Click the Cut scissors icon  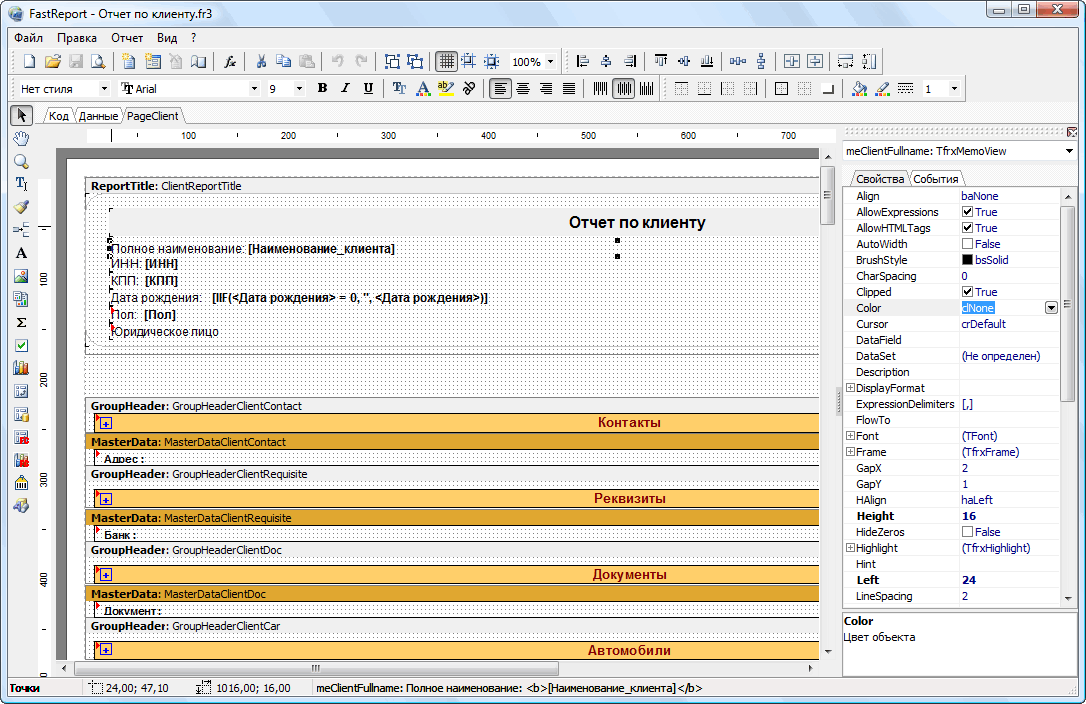click(261, 62)
